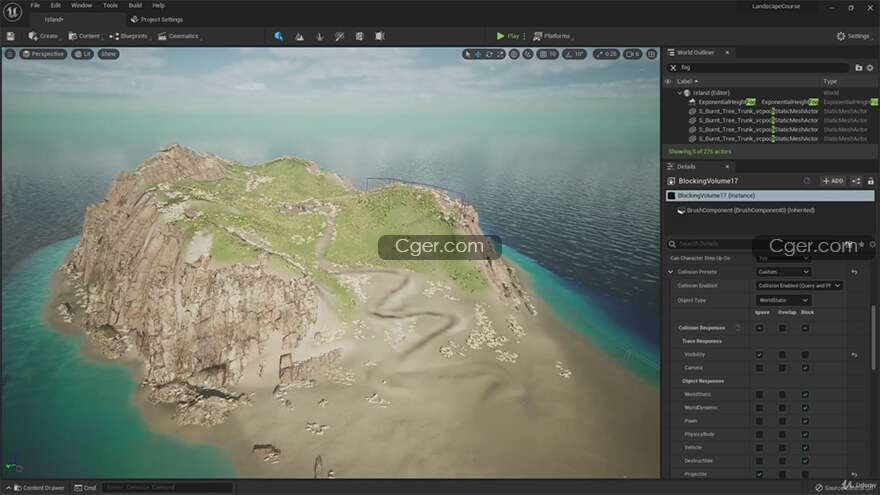Choose the Select objects tool in viewport
The width and height of the screenshot is (880, 495).
(x=467, y=54)
